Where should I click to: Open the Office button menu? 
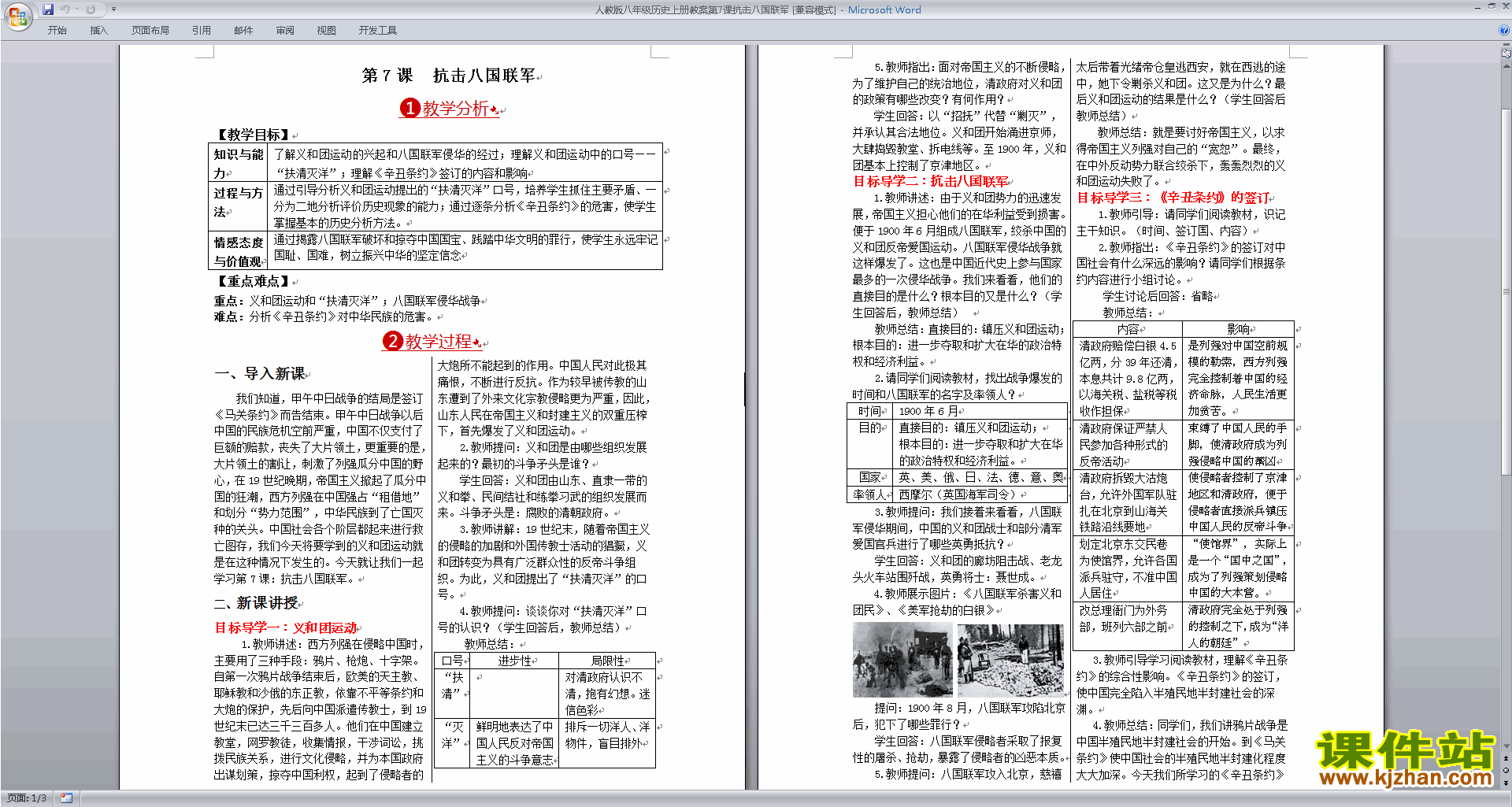tap(17, 16)
